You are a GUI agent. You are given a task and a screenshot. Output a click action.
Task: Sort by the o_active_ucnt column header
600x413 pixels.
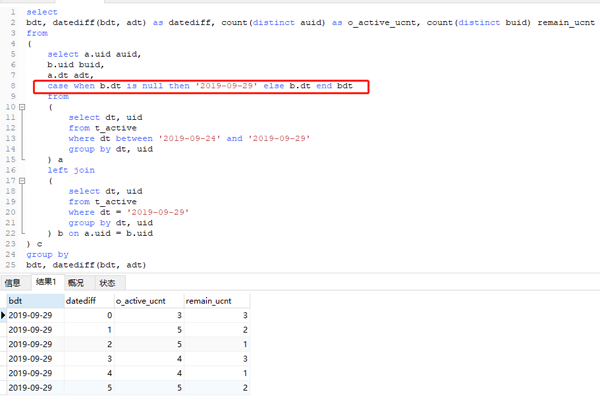[x=147, y=299]
